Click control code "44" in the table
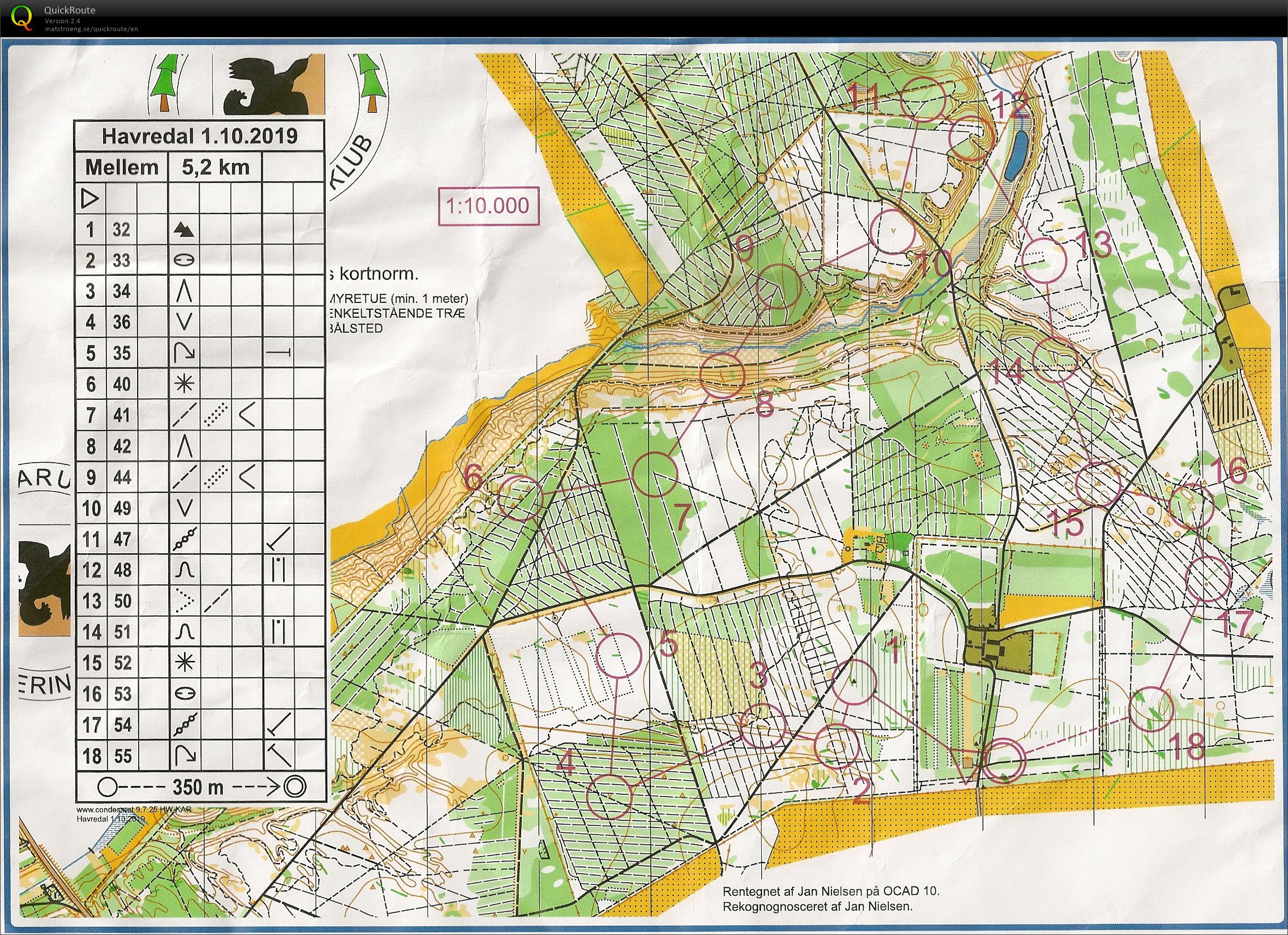1288x935 pixels. pyautogui.click(x=121, y=477)
